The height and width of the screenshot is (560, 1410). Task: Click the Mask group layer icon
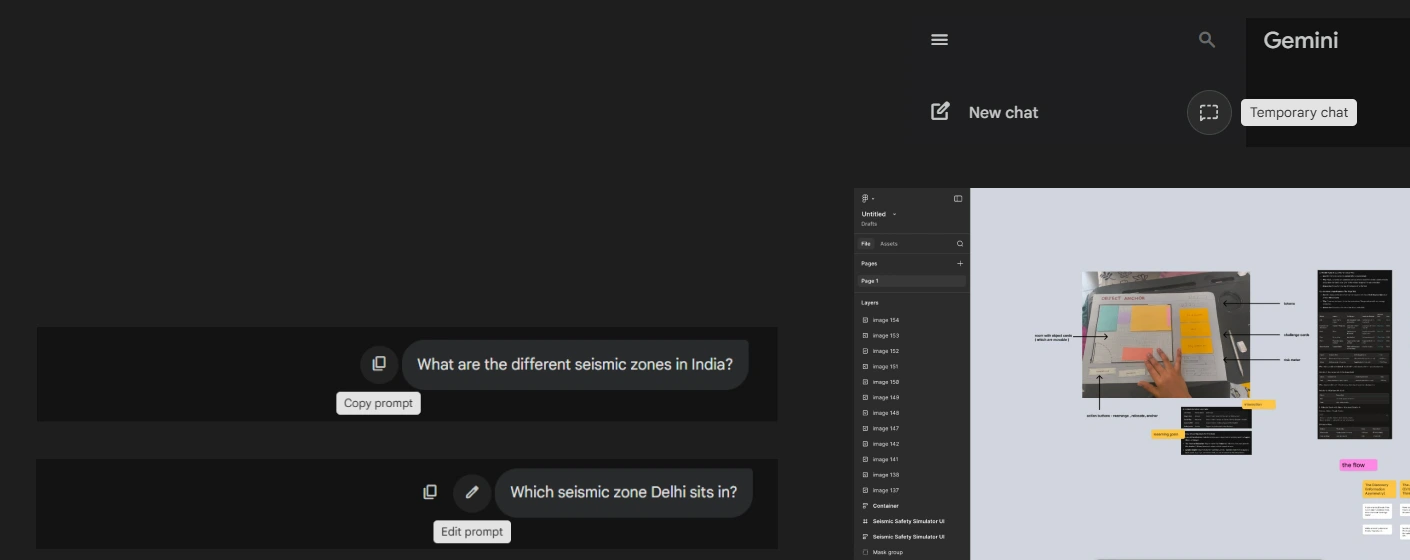click(865, 552)
